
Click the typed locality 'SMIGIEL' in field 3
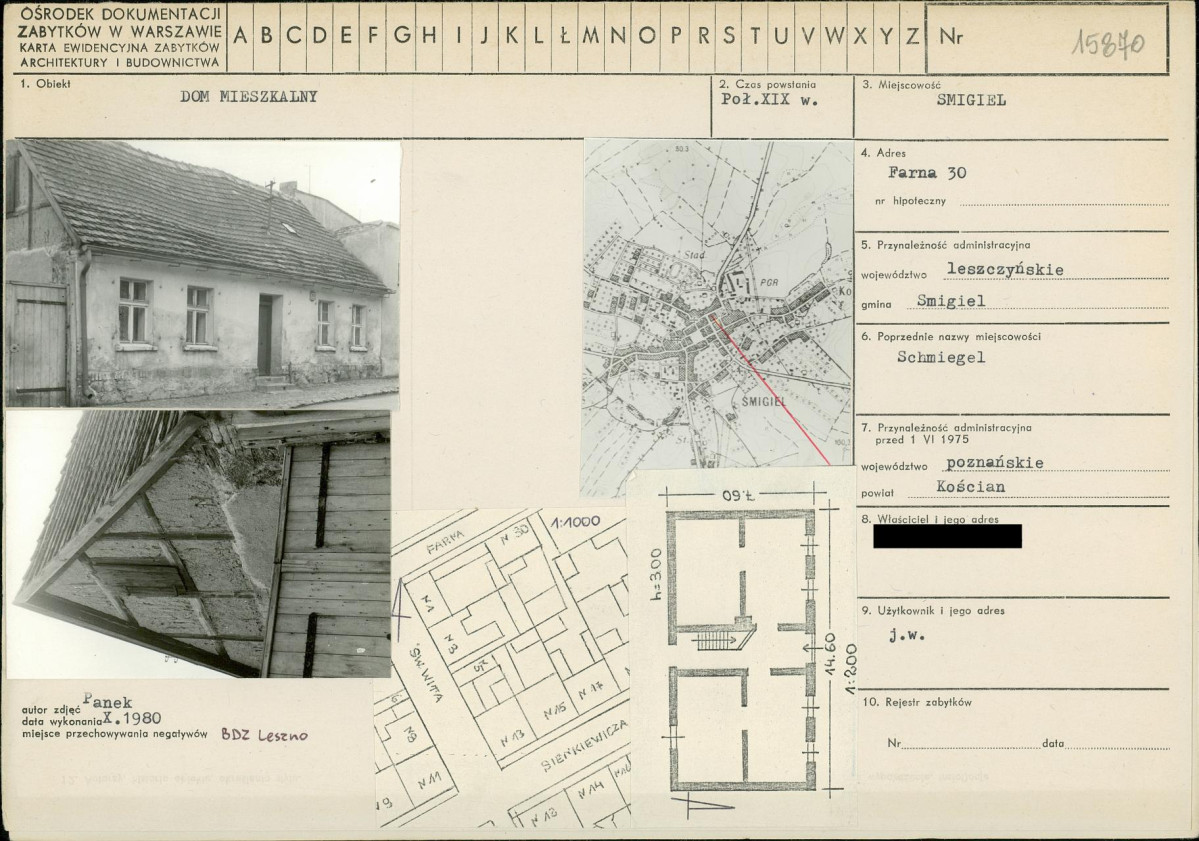pyautogui.click(x=971, y=100)
